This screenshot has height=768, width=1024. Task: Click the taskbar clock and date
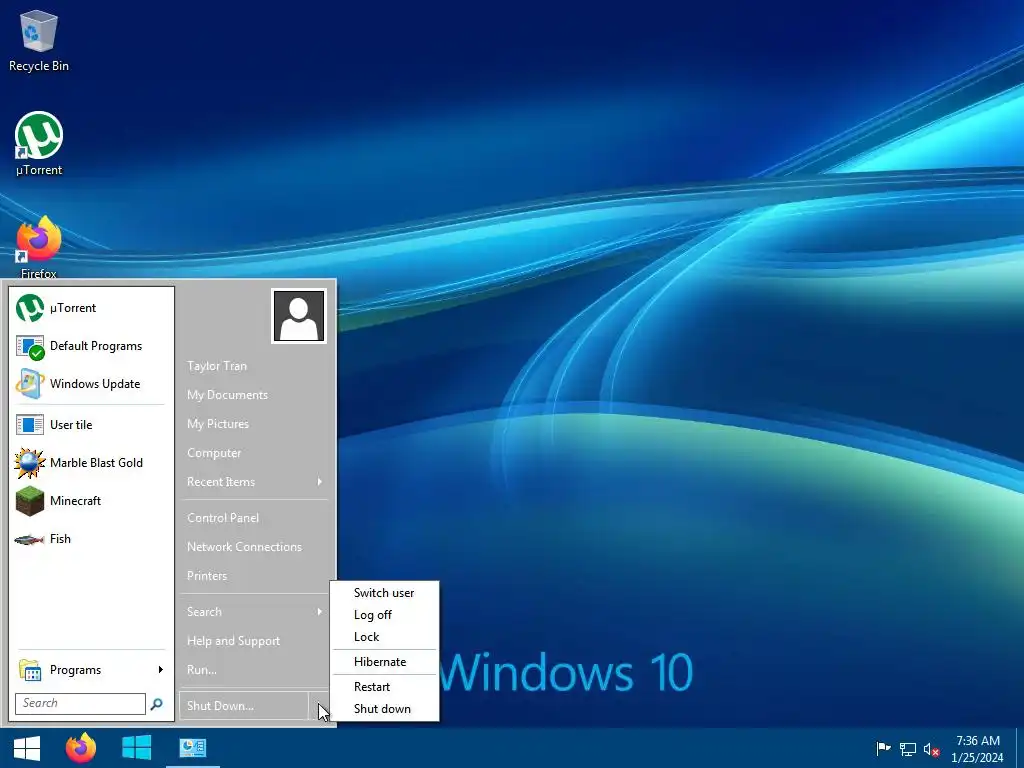(978, 748)
